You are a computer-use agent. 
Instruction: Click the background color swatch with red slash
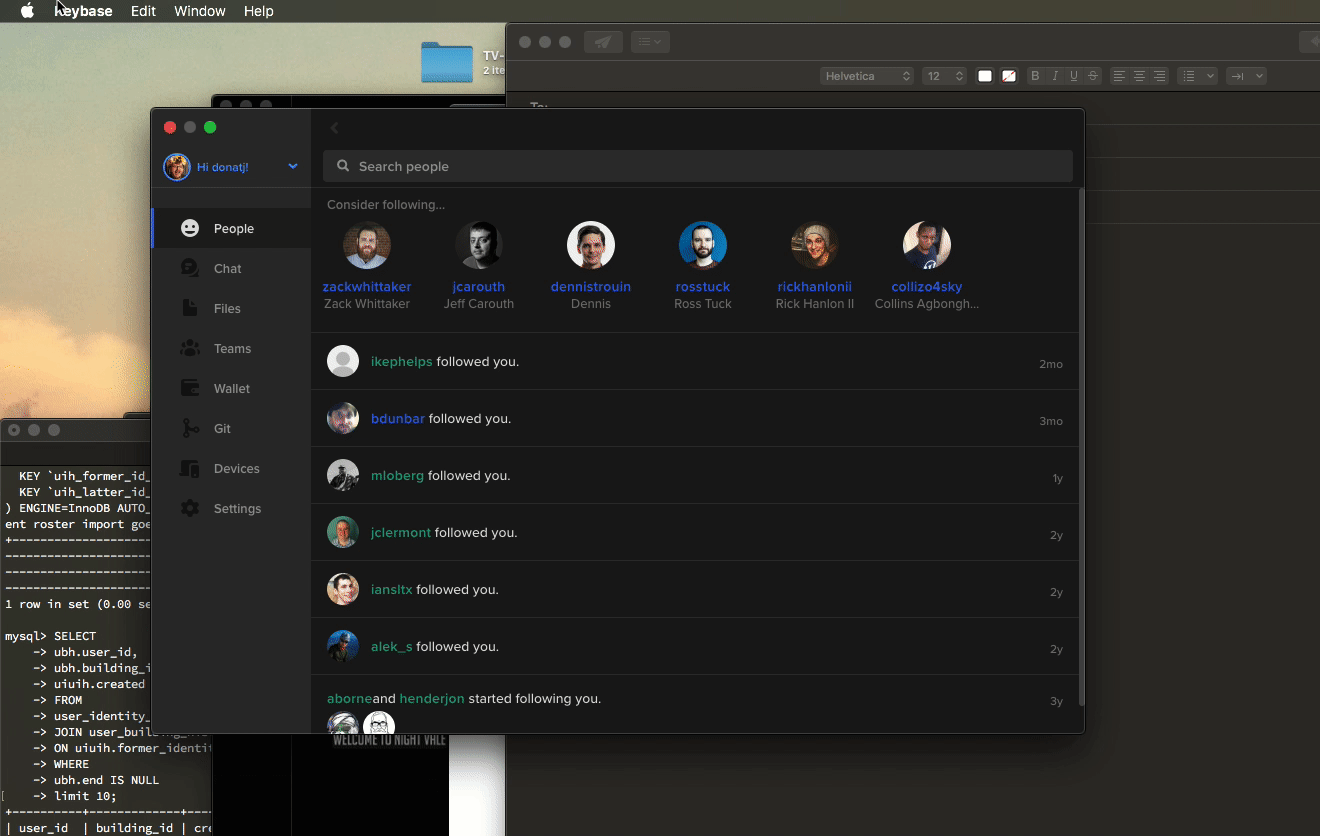1009,76
